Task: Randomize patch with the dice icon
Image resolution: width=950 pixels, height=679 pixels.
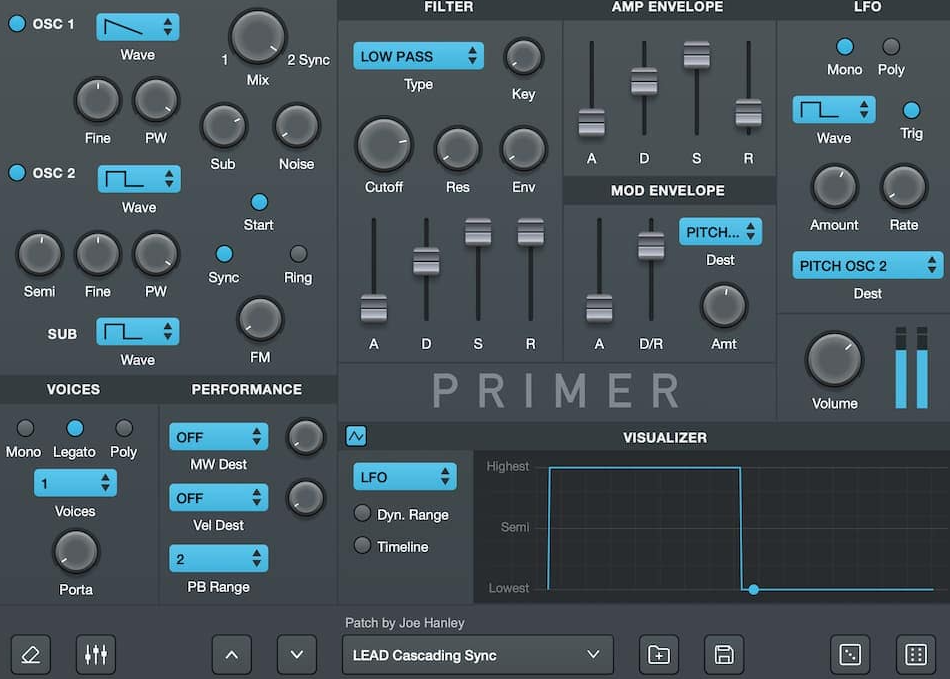Action: 850,655
